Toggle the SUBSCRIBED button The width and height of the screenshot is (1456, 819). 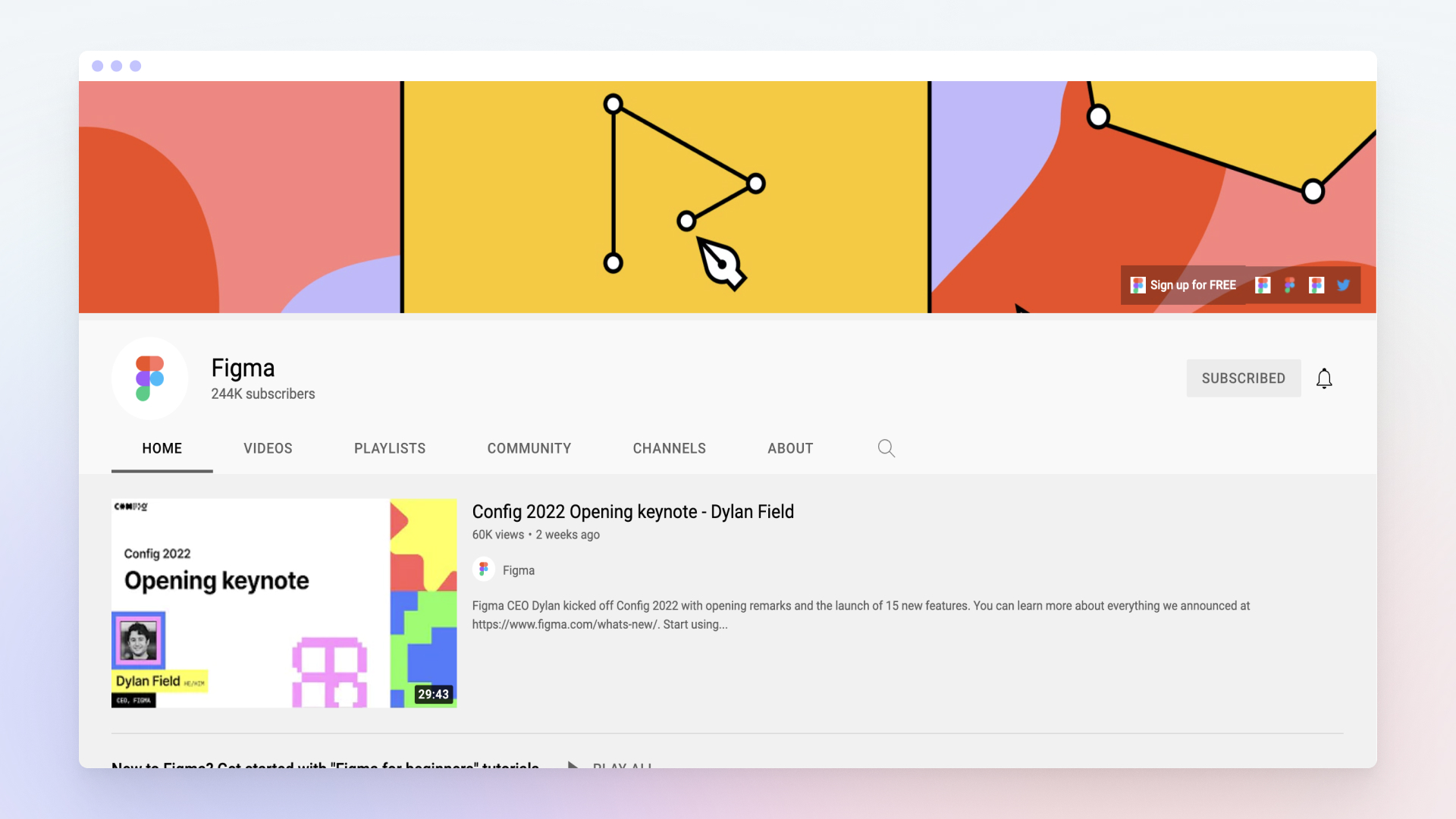click(1243, 378)
